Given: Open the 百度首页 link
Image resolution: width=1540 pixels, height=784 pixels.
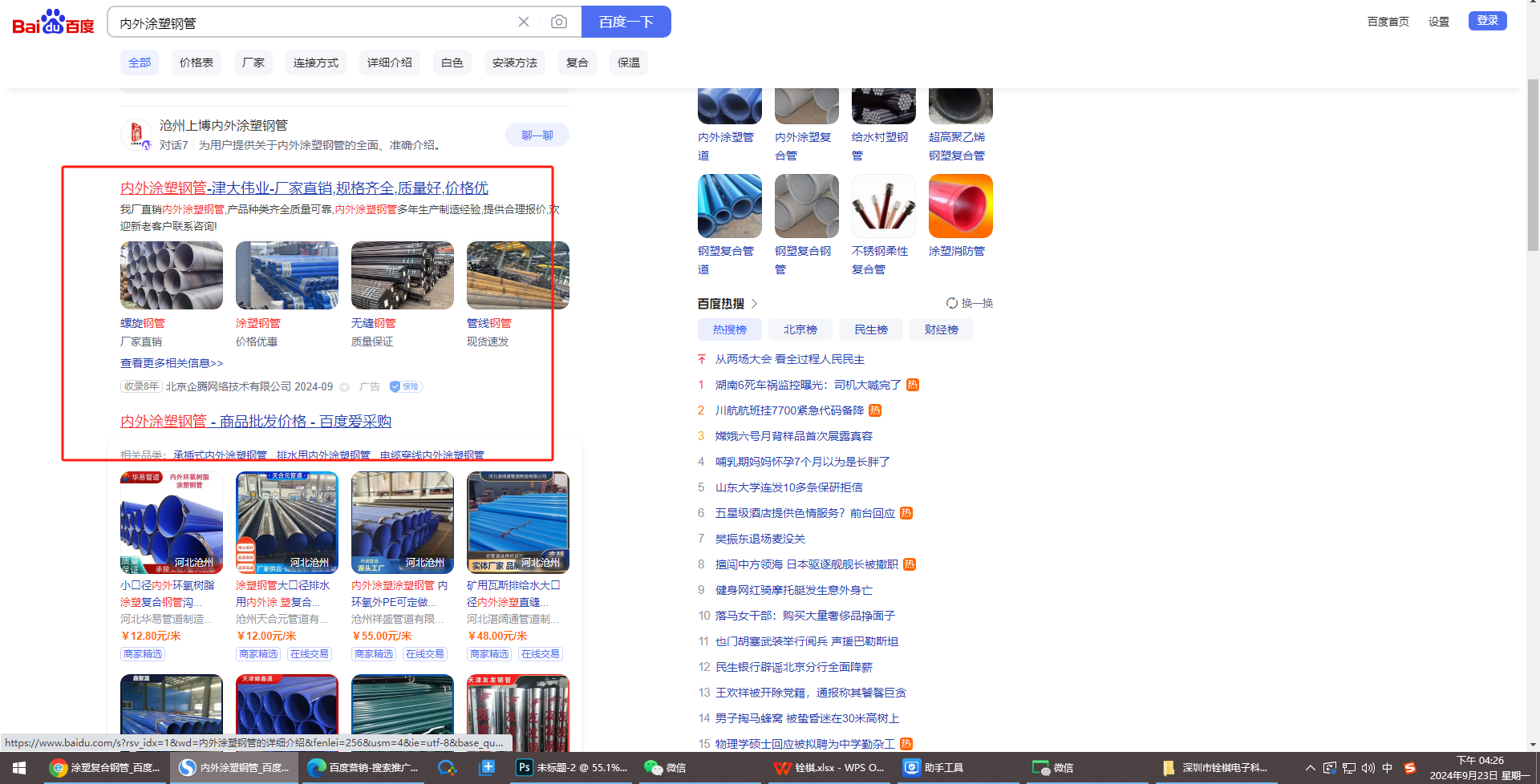Looking at the screenshot, I should (x=1388, y=22).
